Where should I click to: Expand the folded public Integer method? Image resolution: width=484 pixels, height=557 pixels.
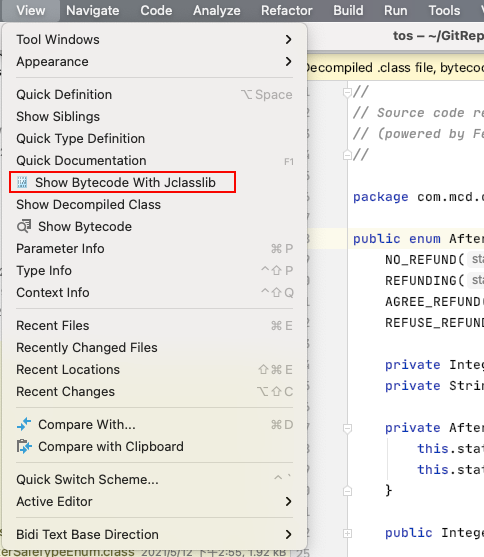[347, 533]
